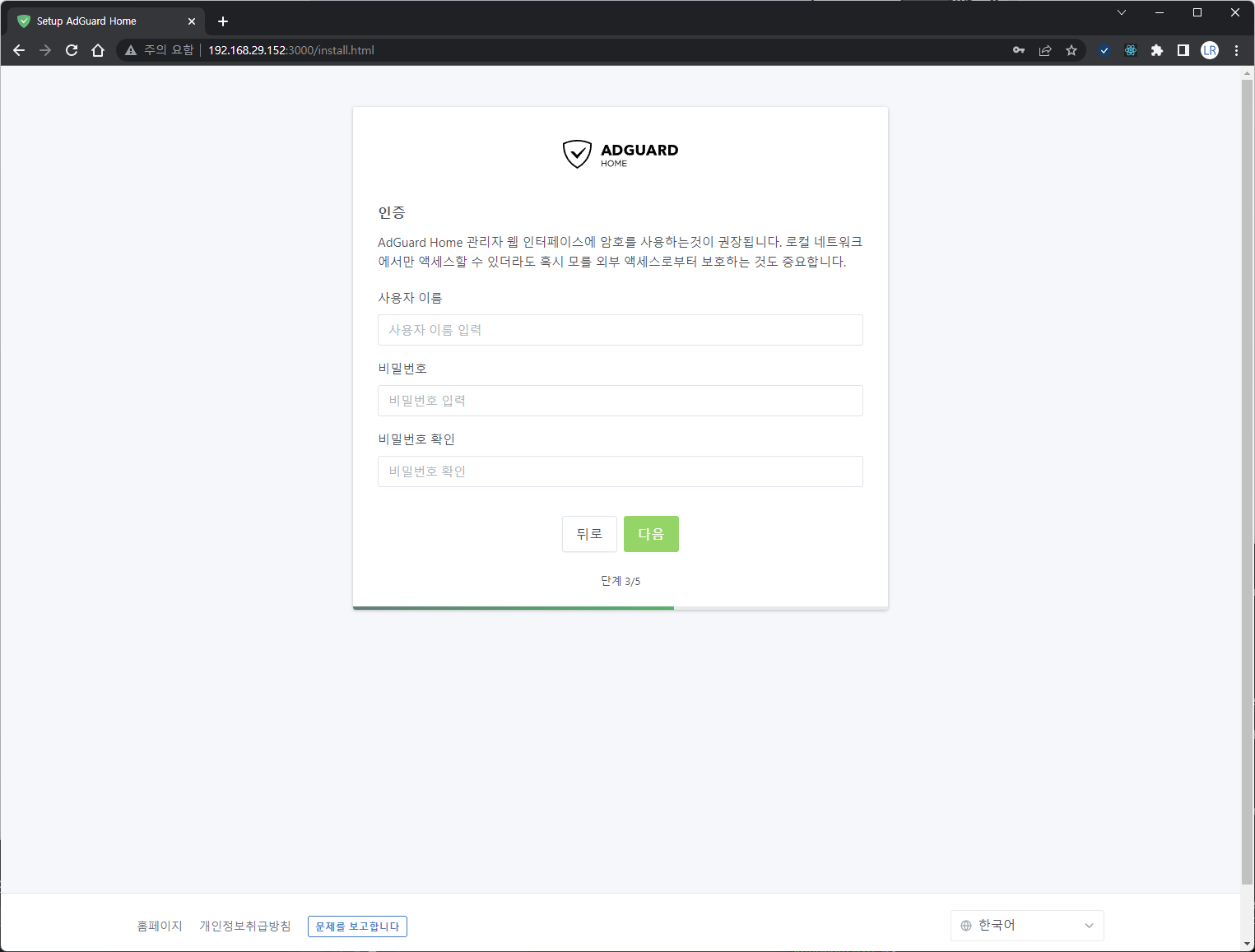This screenshot has height=952, width=1255.
Task: Click the browser back arrow
Action: point(19,50)
